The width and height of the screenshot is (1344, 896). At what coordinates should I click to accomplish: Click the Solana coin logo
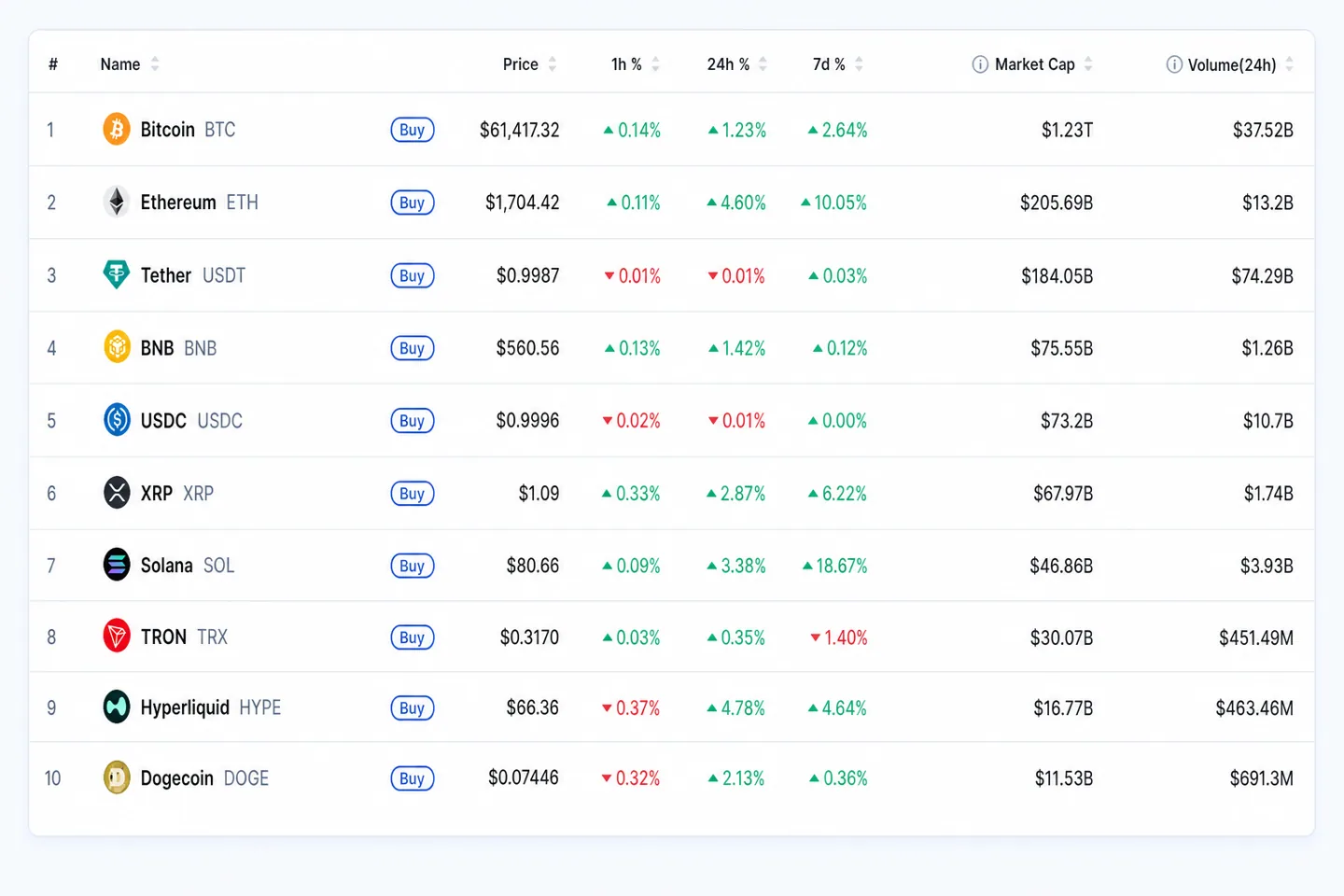(117, 565)
